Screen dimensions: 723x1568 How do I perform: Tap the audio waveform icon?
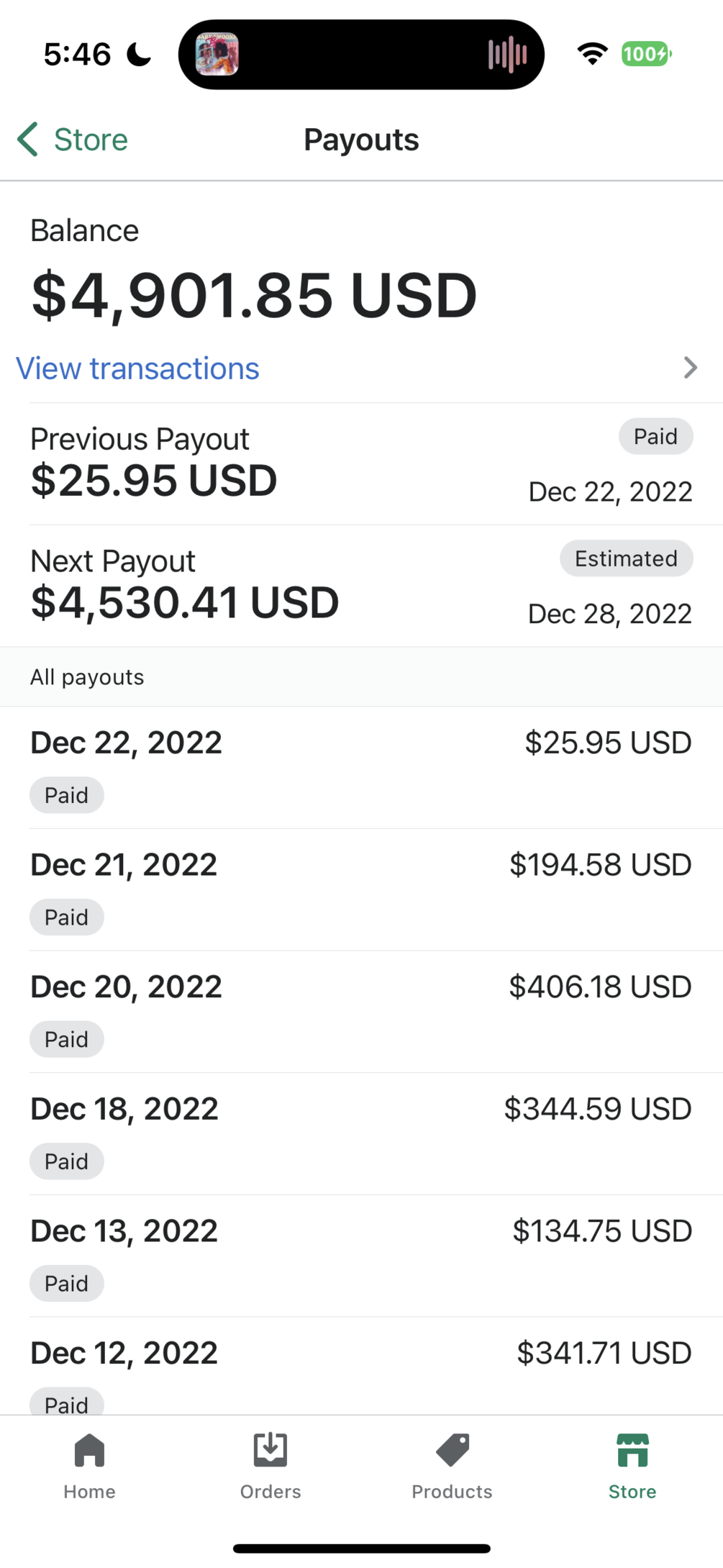507,55
